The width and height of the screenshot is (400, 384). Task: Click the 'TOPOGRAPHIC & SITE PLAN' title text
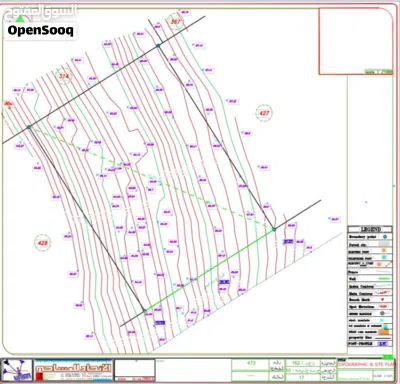click(x=366, y=364)
